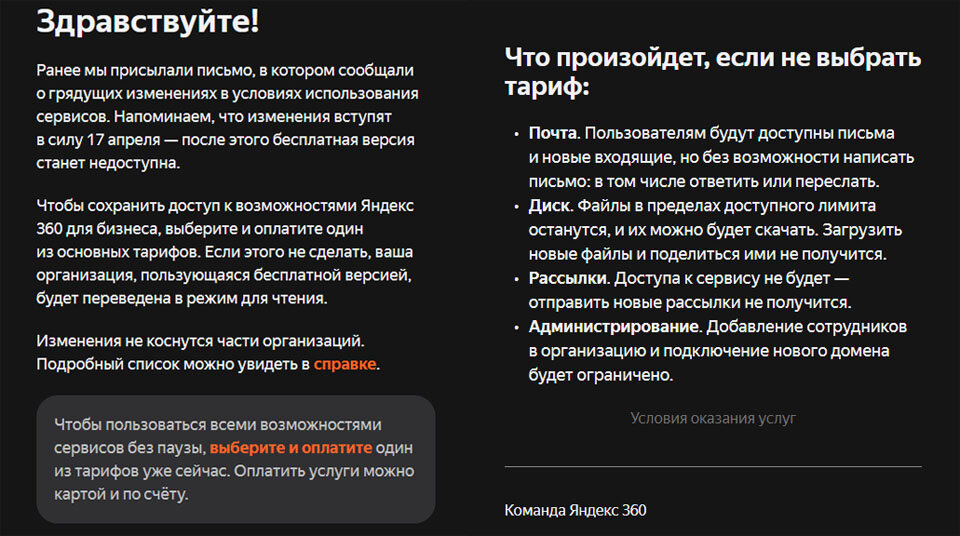Open the "Условия оказания услуг" link
This screenshot has width=960, height=536.
click(x=713, y=418)
